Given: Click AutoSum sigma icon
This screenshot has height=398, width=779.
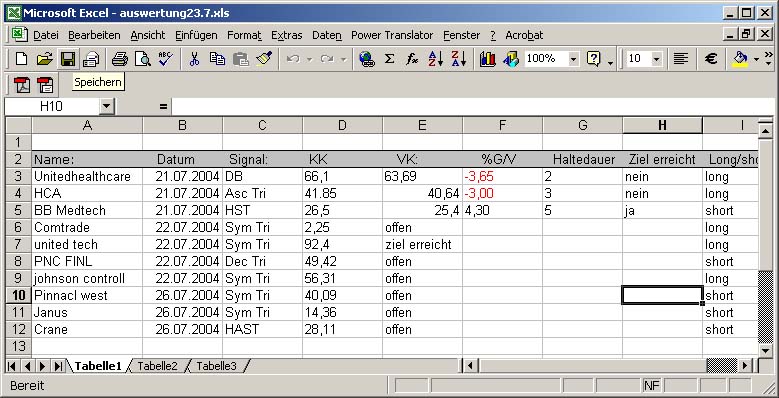Looking at the screenshot, I should pos(390,59).
